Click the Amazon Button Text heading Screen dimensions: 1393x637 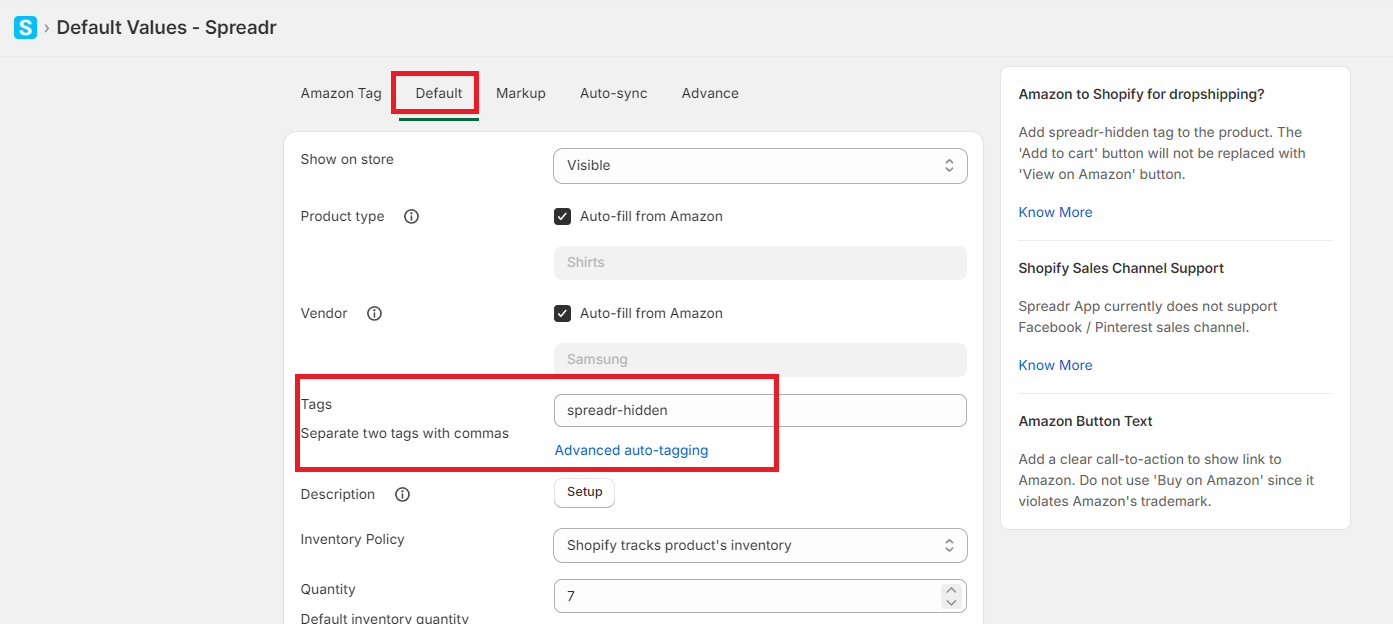[x=1086, y=421]
